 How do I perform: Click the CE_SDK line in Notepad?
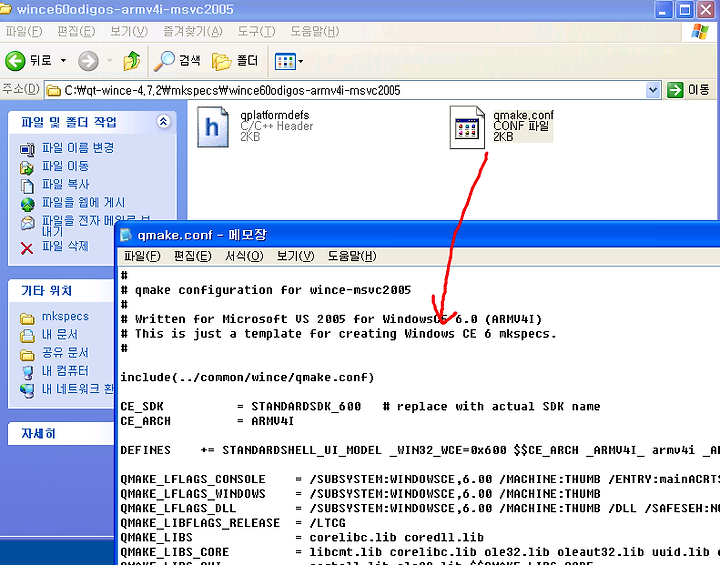[x=360, y=407]
